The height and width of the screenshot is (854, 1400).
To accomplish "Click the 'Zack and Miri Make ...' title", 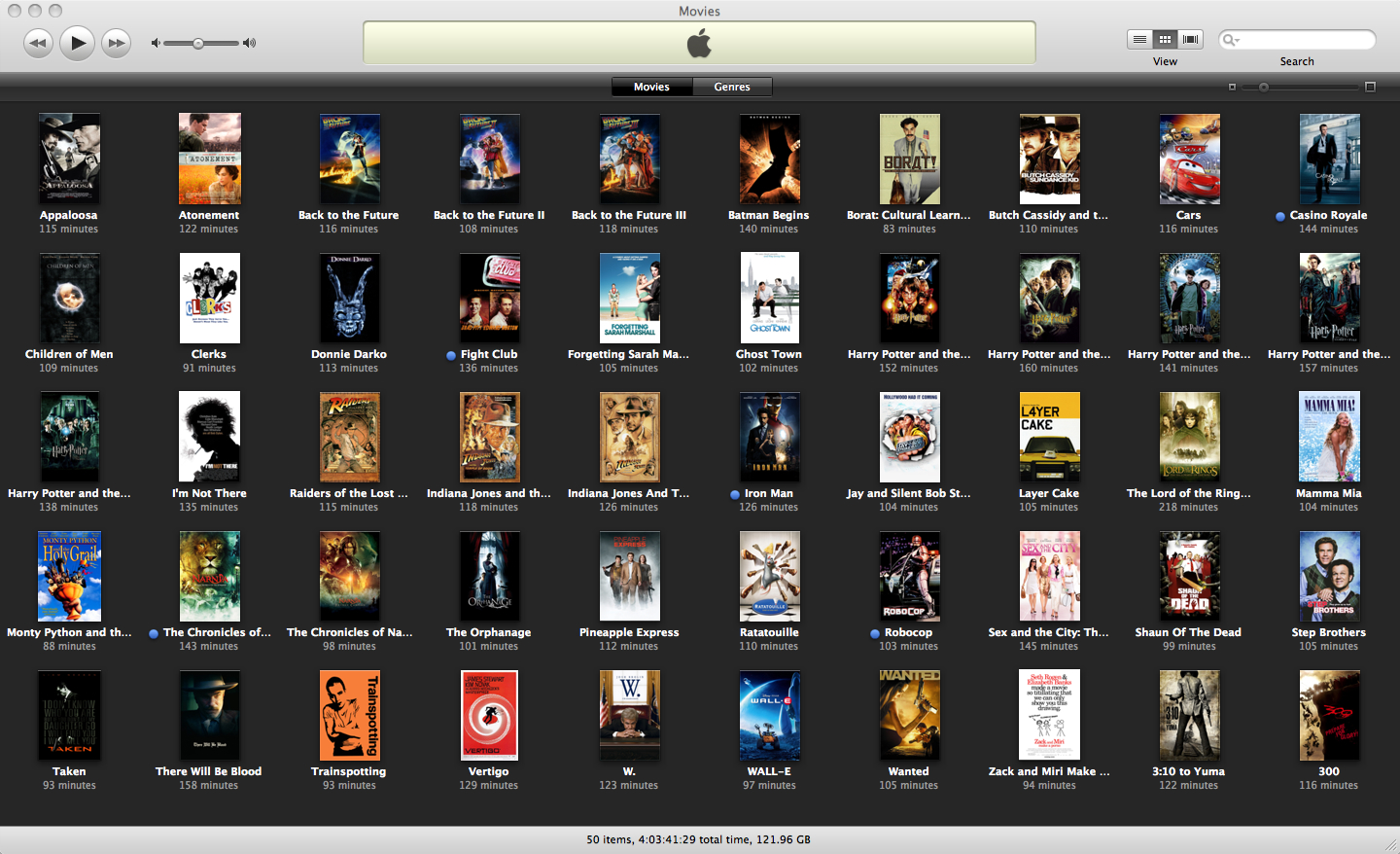I will click(x=1049, y=771).
